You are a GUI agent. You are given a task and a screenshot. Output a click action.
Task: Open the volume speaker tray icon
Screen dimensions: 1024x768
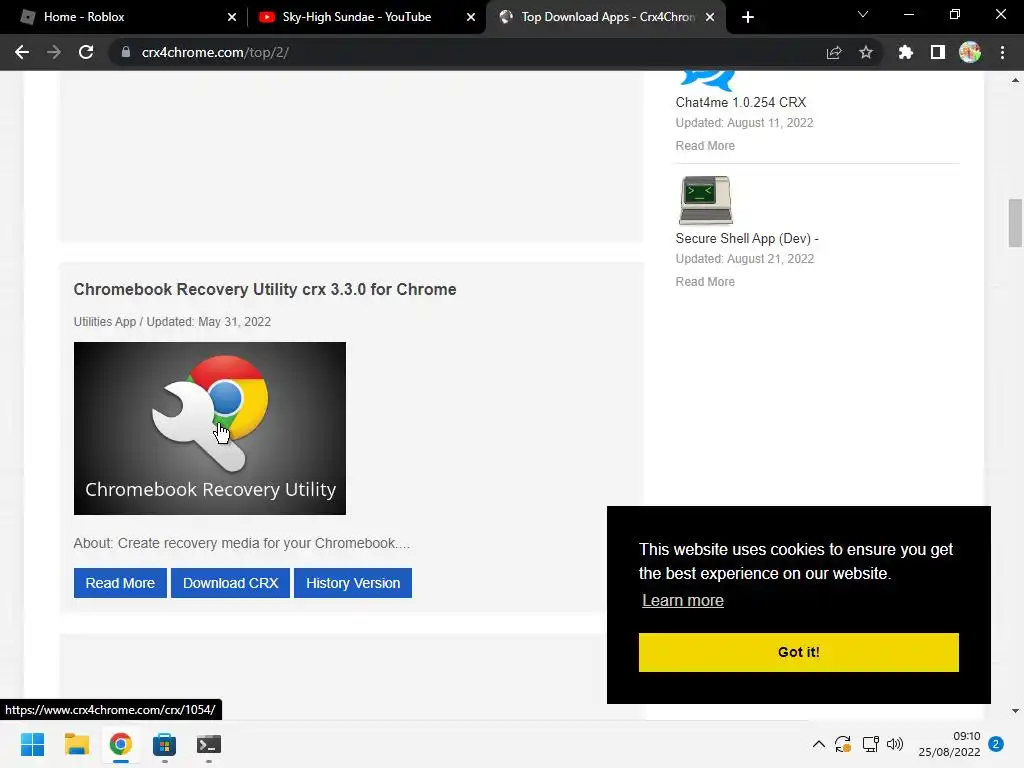895,744
